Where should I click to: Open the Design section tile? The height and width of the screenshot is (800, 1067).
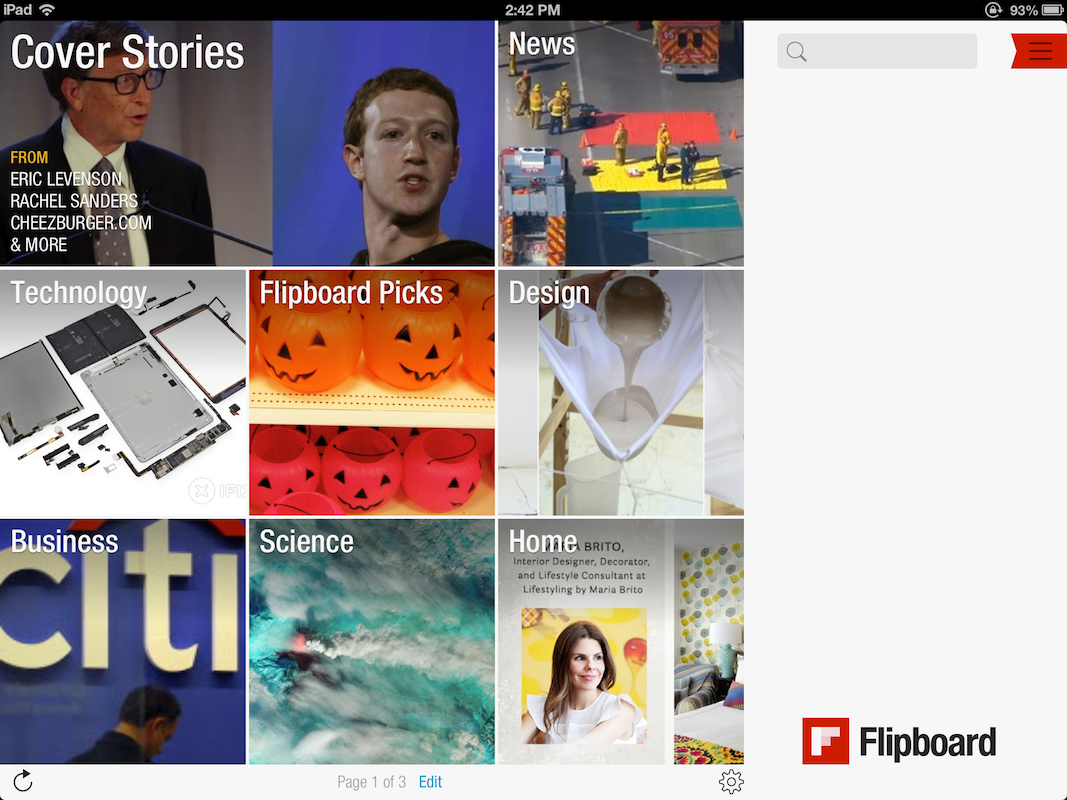coord(621,393)
